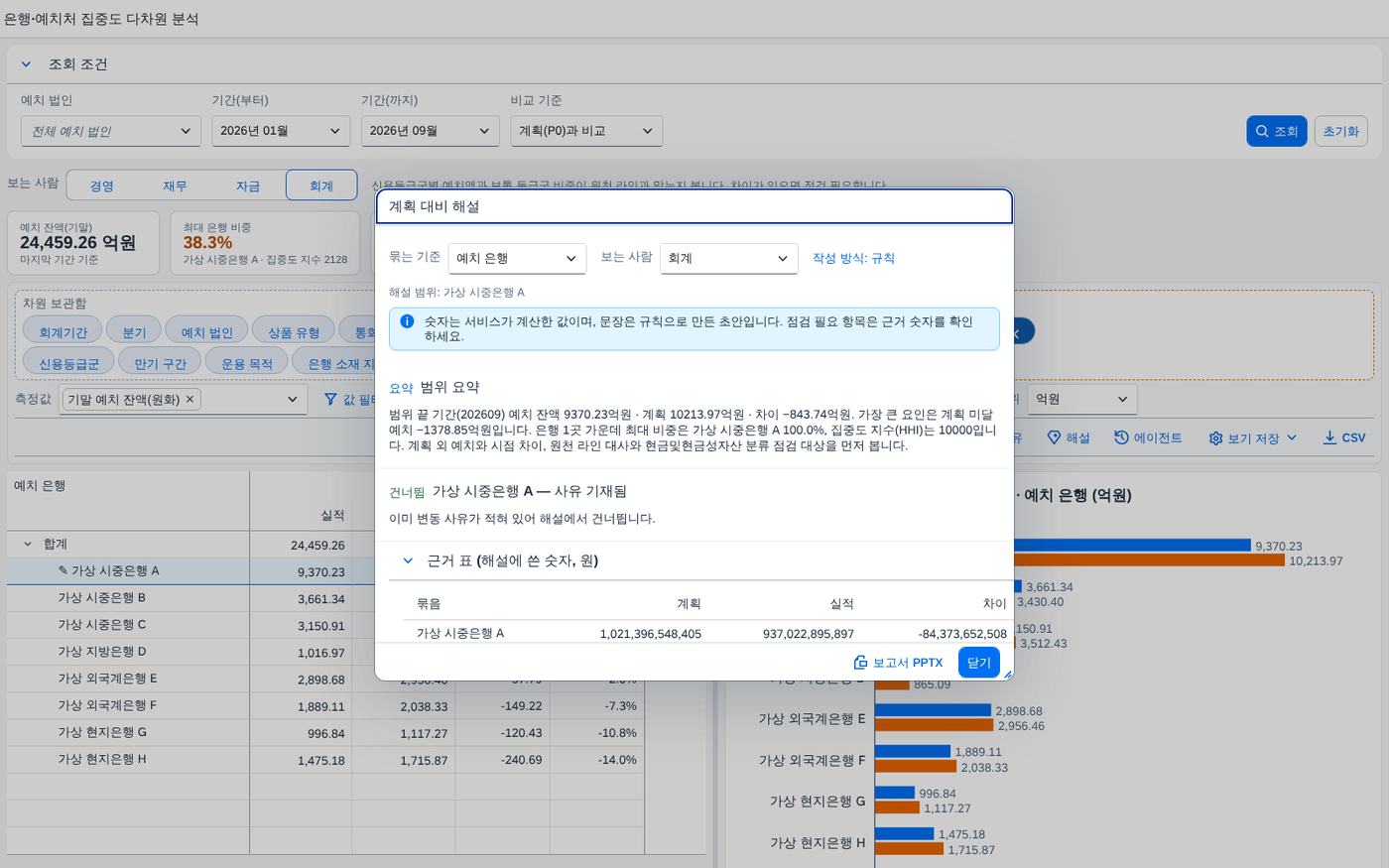Select the 운용 목적 dimension chip

pyautogui.click(x=247, y=363)
